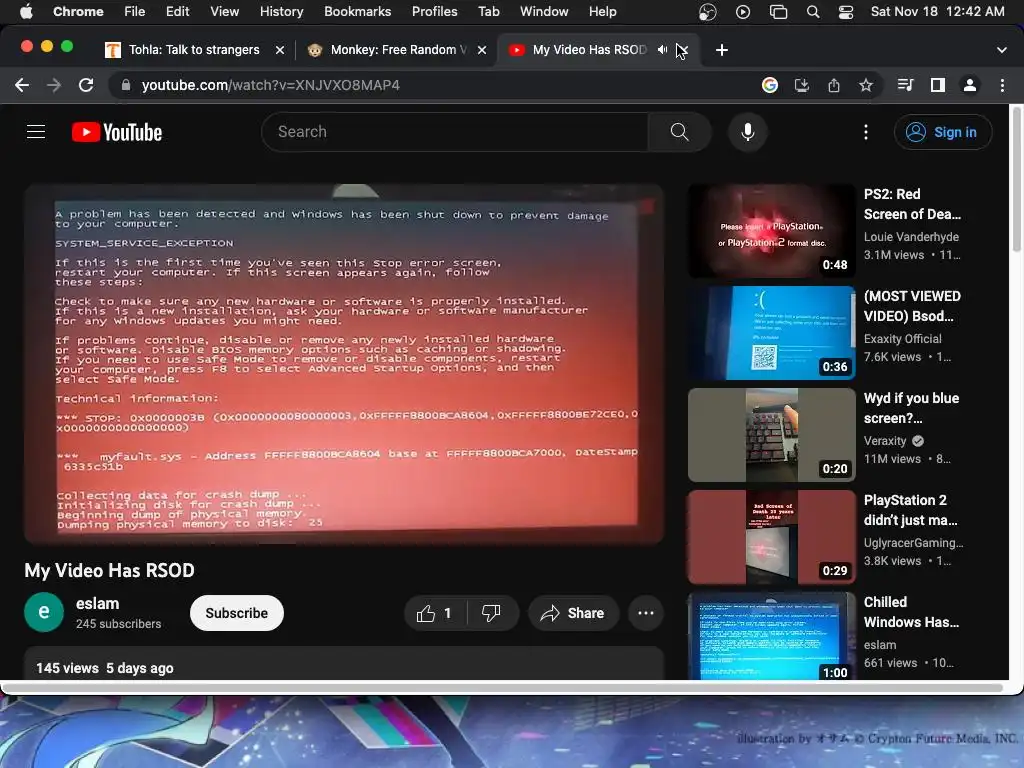Open the History menu
Viewport: 1024px width, 768px height.
point(281,11)
